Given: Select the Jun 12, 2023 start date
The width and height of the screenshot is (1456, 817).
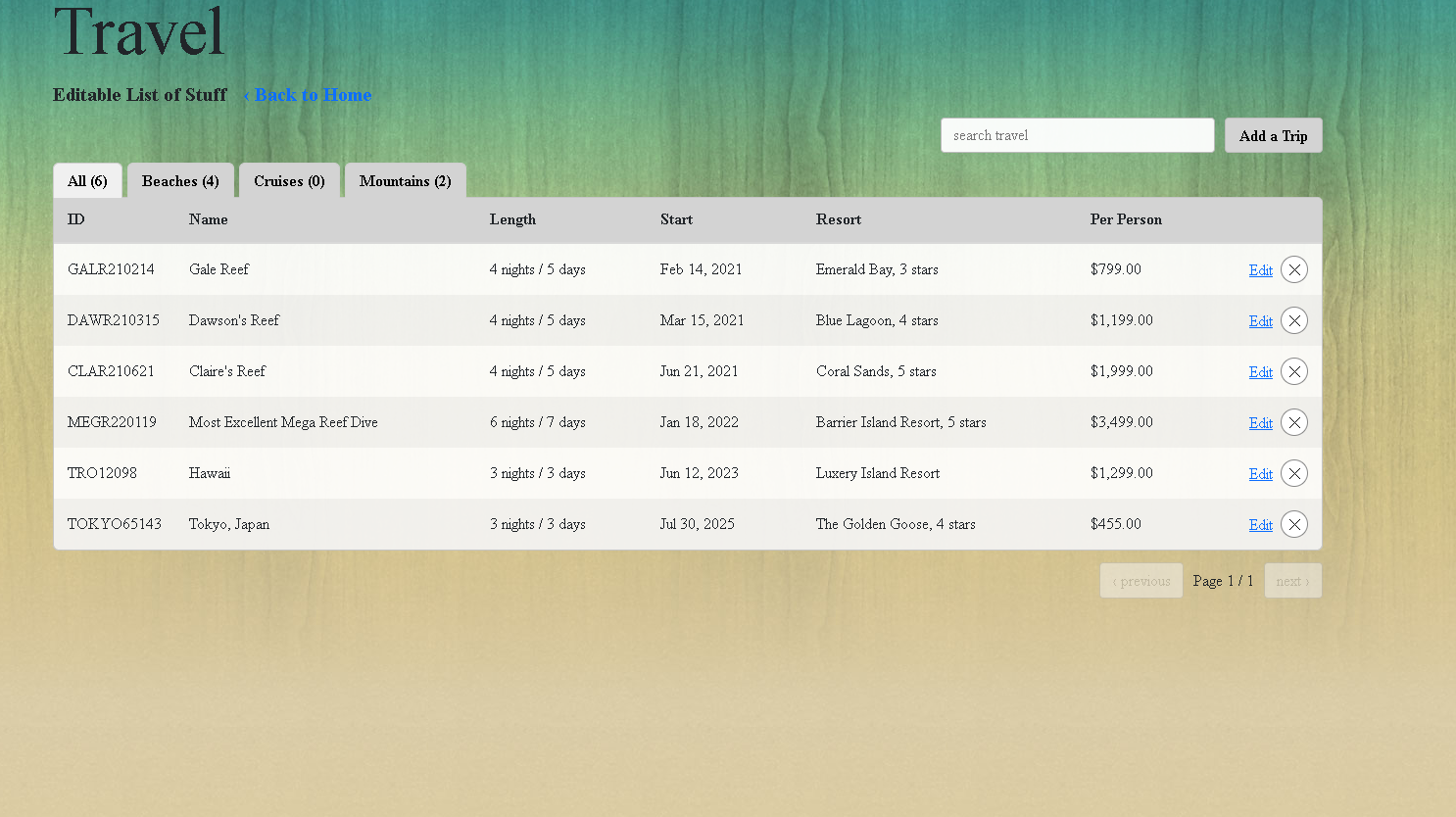Looking at the screenshot, I should pyautogui.click(x=700, y=473).
